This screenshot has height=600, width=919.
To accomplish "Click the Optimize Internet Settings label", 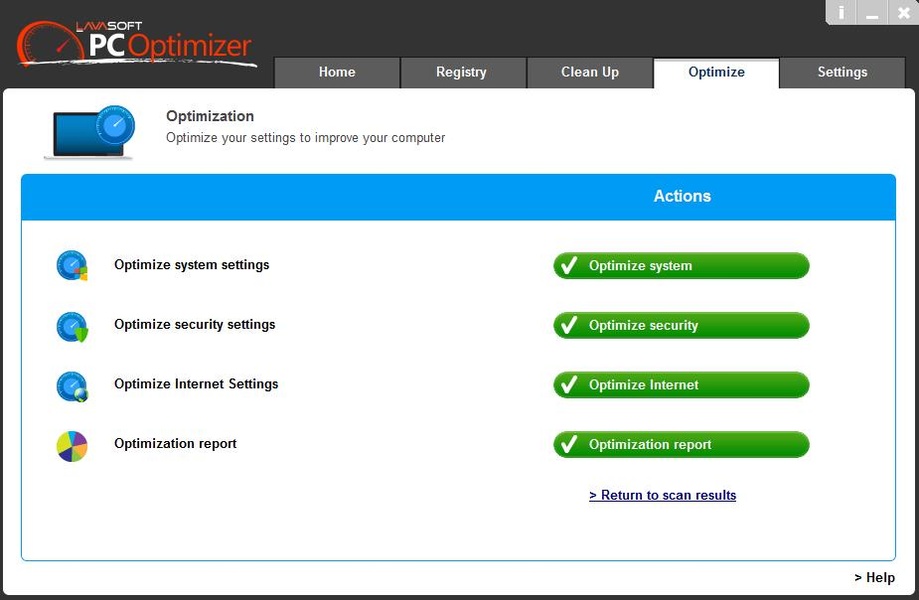I will [196, 384].
